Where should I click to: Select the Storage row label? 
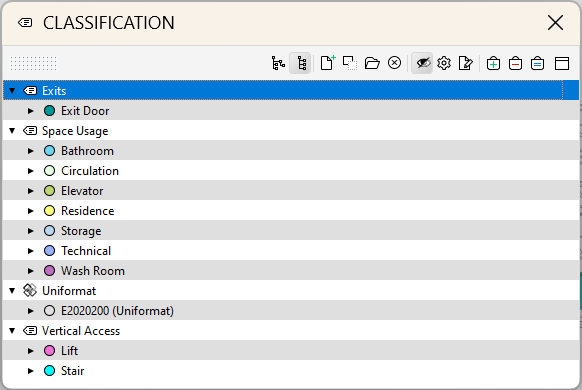(x=81, y=231)
